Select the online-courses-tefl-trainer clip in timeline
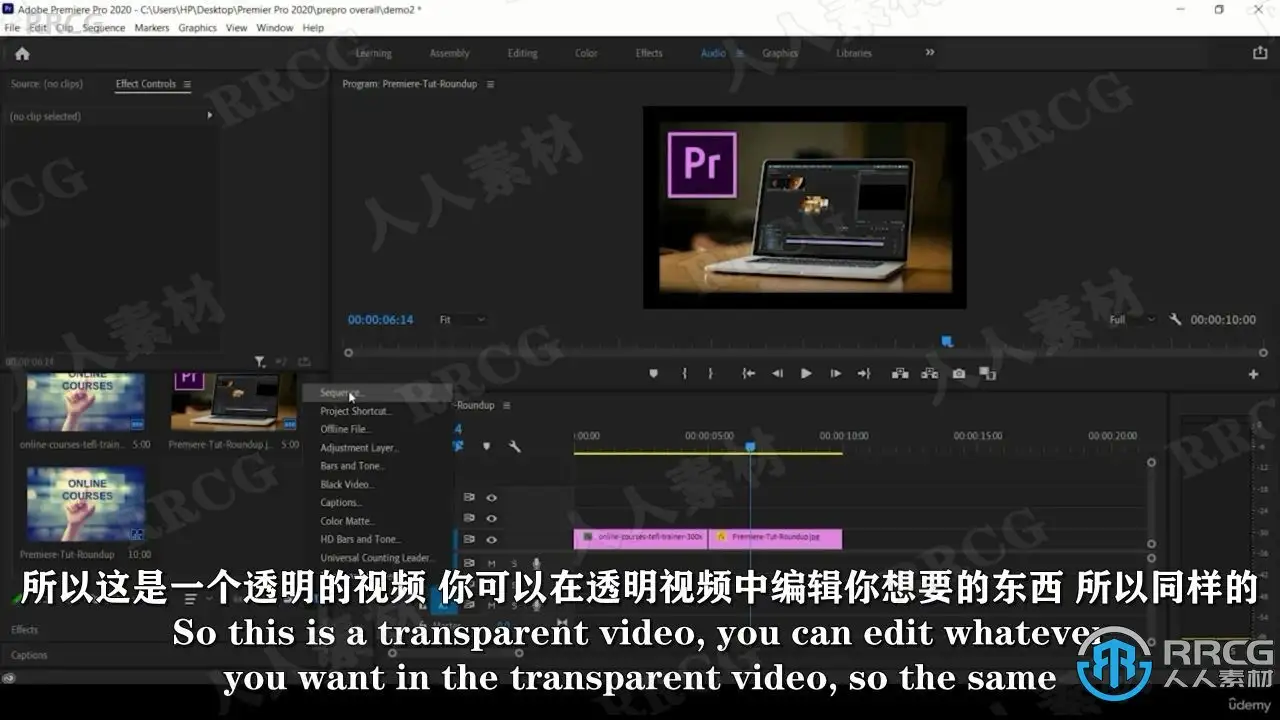 [641, 539]
